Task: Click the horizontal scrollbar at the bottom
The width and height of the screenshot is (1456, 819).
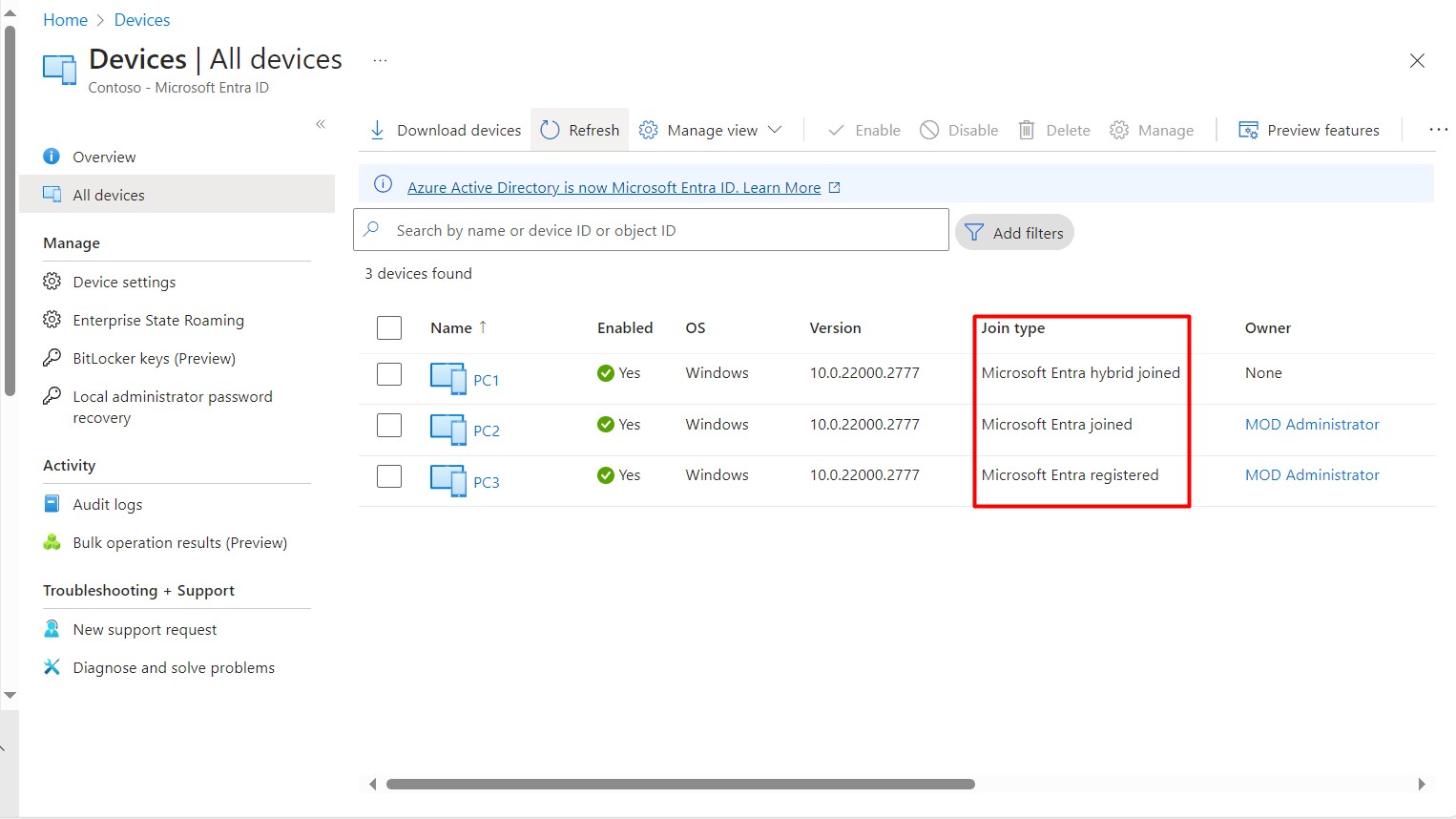Action: coord(680,785)
